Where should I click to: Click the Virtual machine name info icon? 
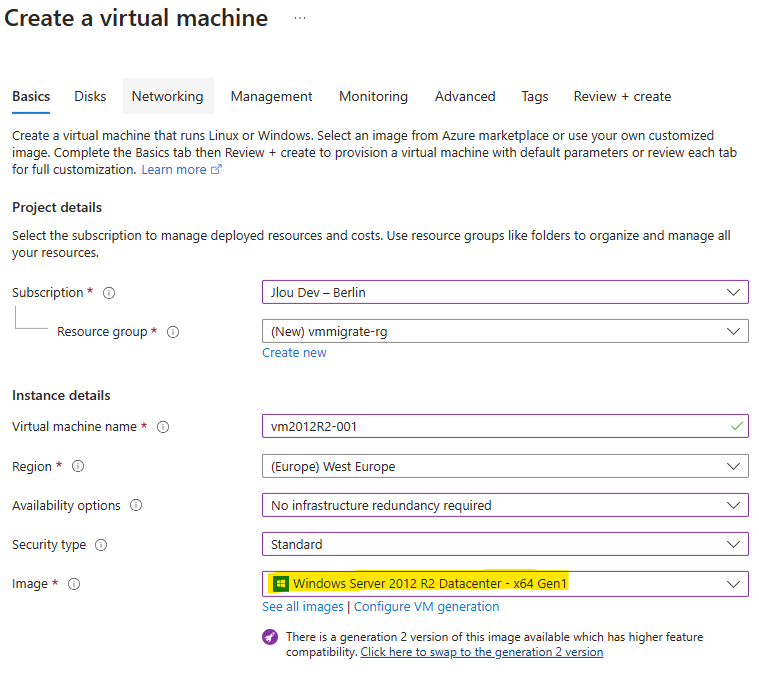(163, 427)
